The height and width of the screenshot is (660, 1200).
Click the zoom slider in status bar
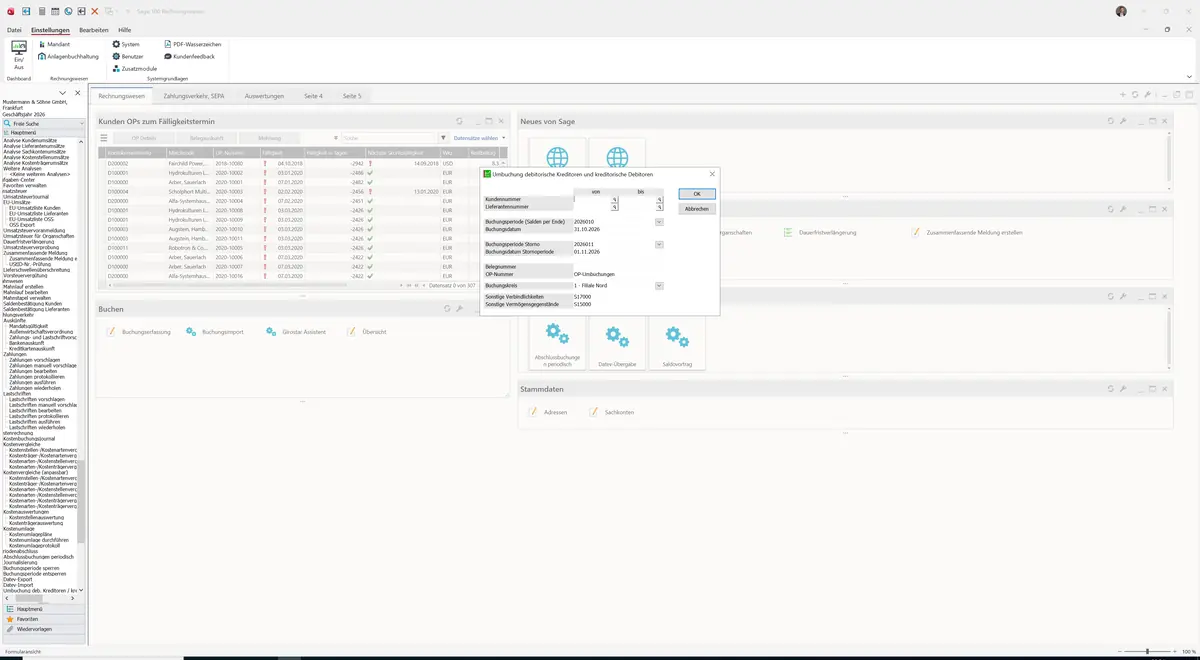tap(1147, 652)
